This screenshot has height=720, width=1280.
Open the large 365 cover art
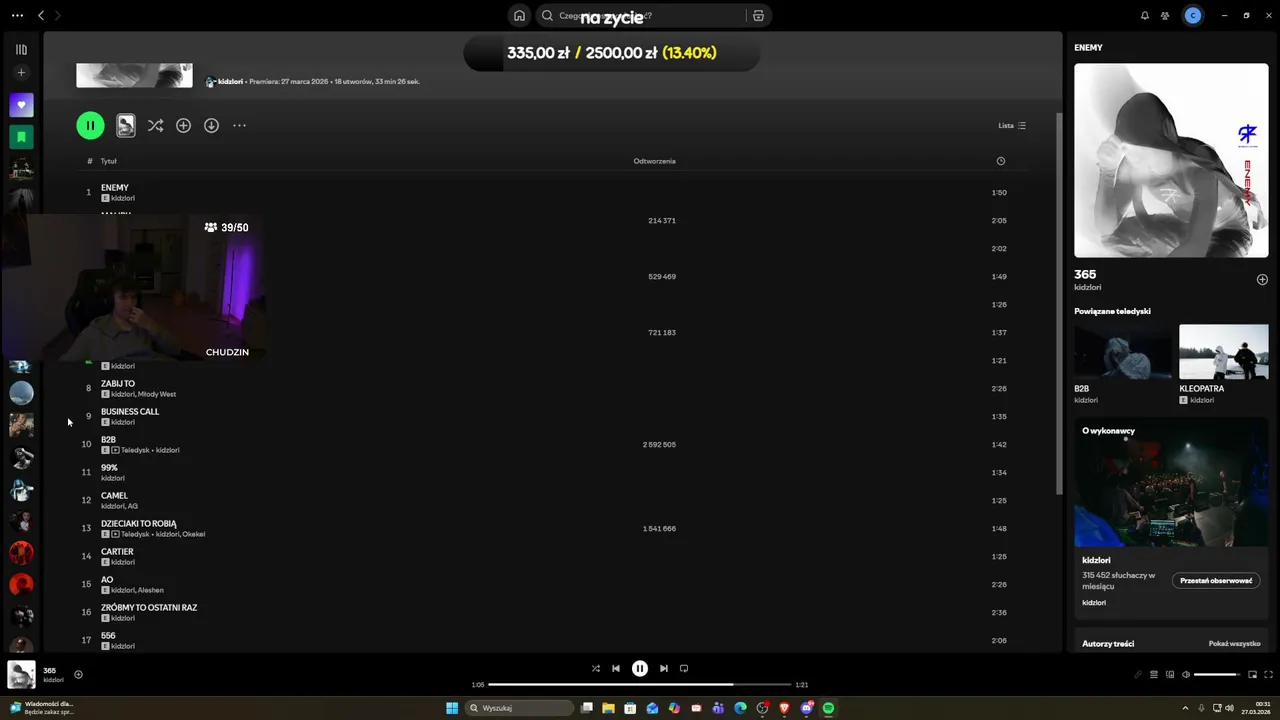click(x=1171, y=161)
